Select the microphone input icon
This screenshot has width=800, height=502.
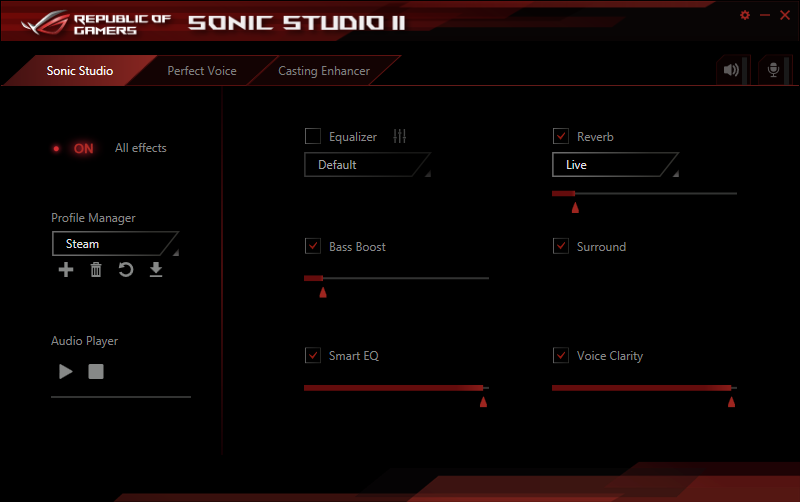point(773,70)
